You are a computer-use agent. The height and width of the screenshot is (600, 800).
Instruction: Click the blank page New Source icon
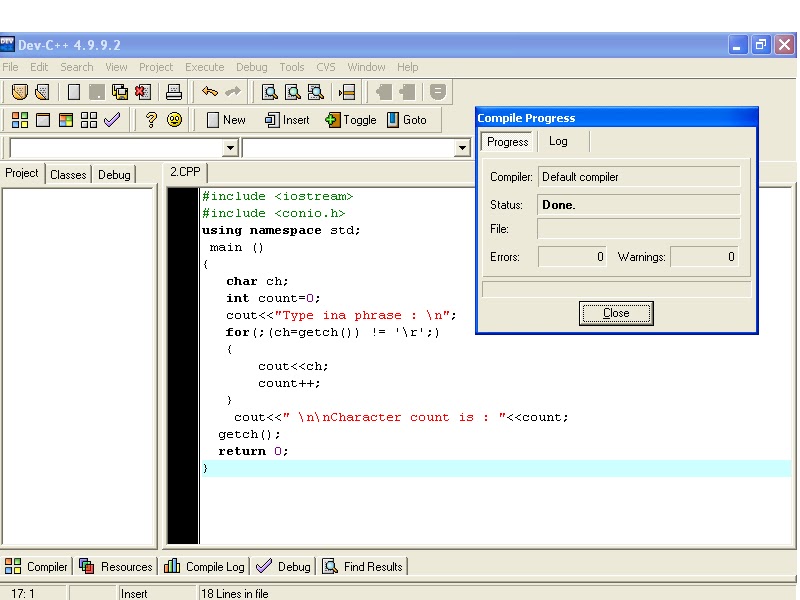click(x=74, y=92)
